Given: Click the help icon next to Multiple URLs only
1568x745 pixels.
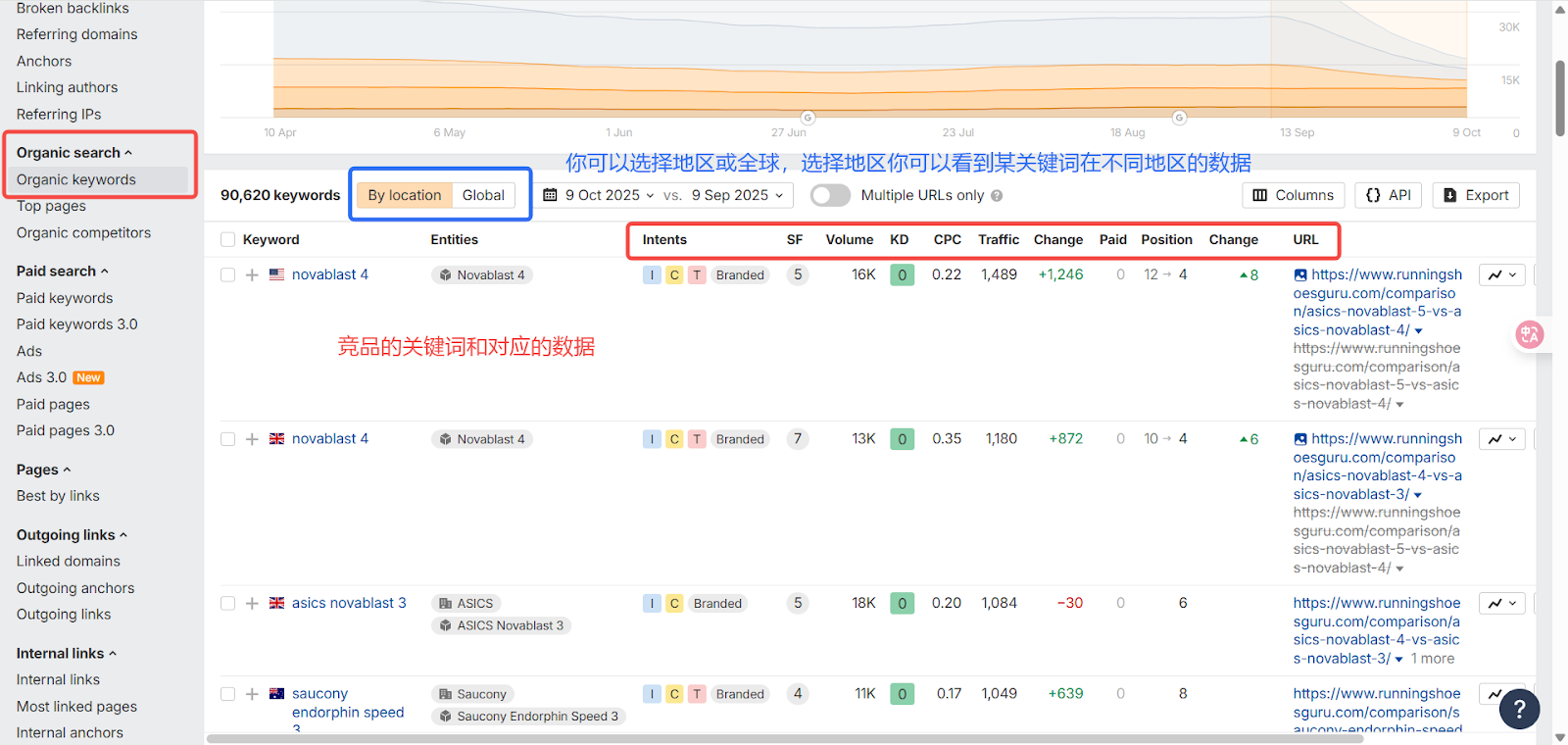Looking at the screenshot, I should [x=997, y=195].
